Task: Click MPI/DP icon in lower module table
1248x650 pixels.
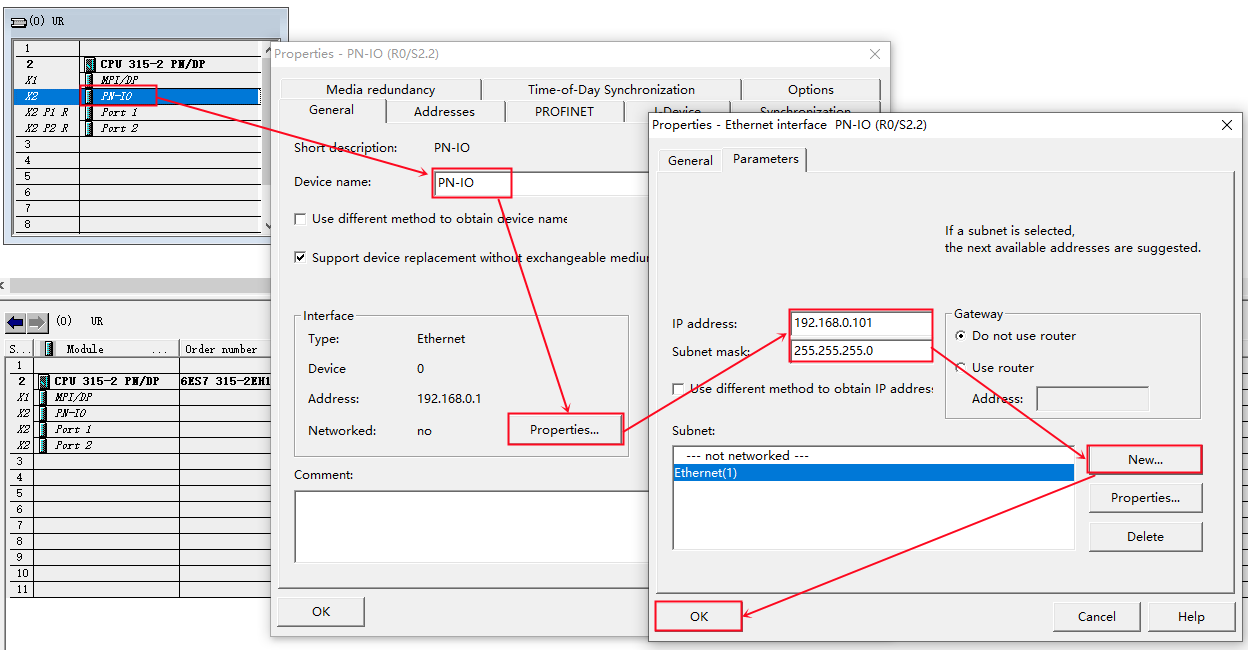Action: pos(43,397)
